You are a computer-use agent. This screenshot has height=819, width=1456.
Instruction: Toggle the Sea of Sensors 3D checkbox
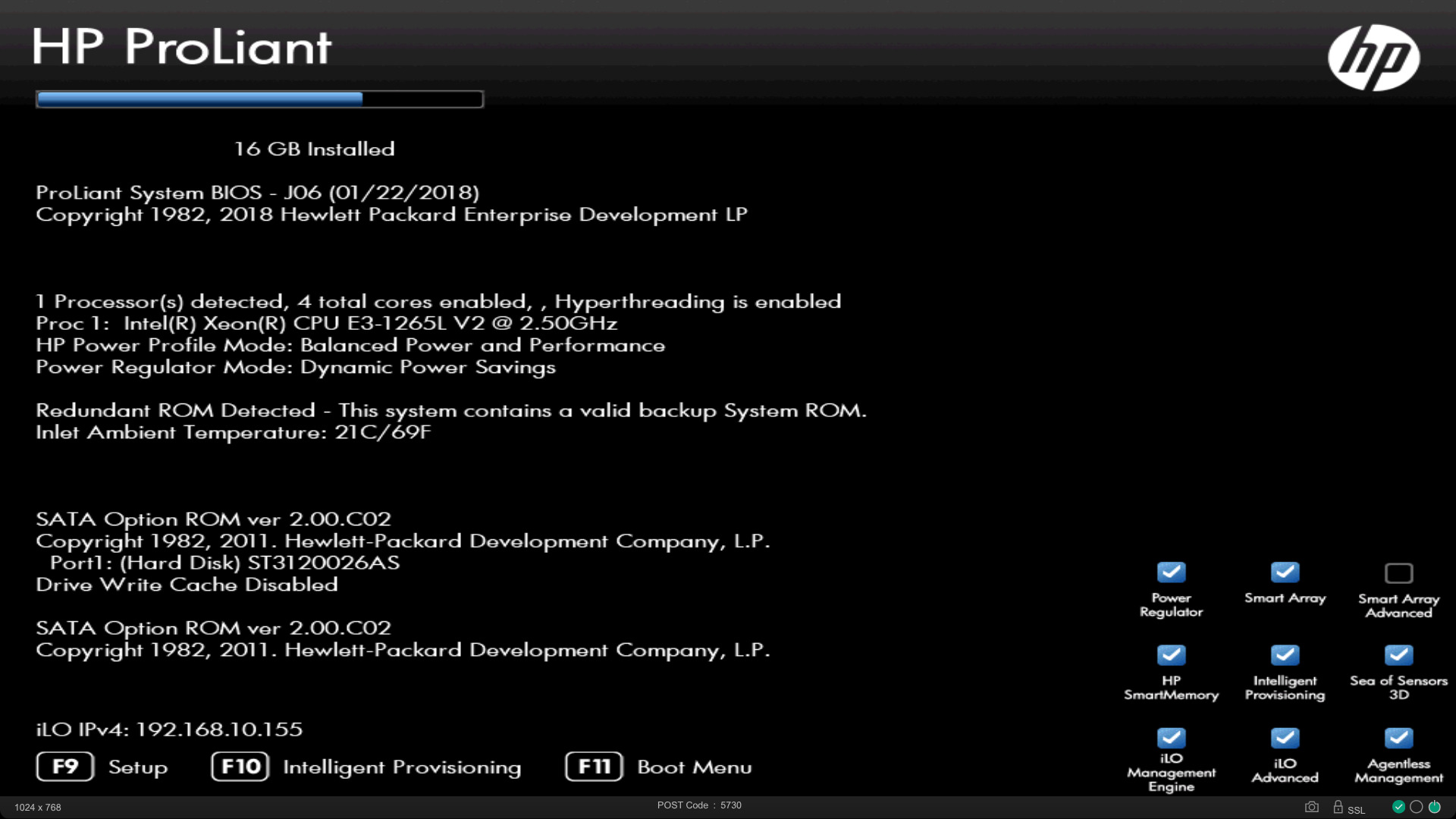click(x=1398, y=654)
